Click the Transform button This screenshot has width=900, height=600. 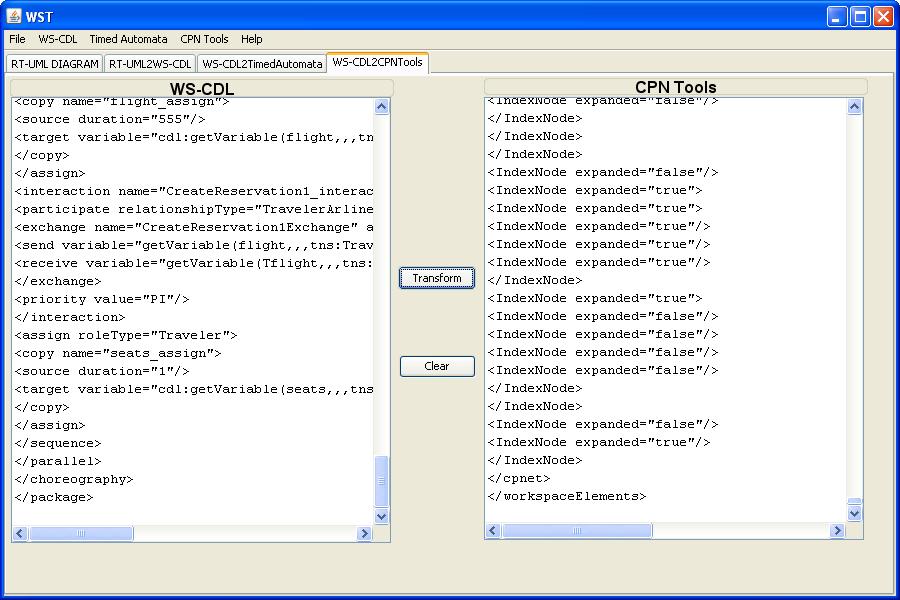pyautogui.click(x=437, y=278)
